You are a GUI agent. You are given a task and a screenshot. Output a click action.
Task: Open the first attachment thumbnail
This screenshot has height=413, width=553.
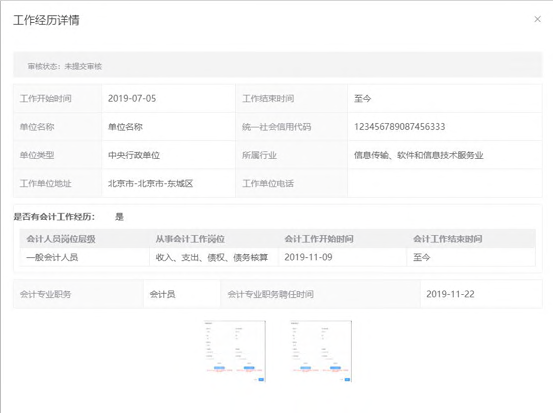pyautogui.click(x=235, y=351)
